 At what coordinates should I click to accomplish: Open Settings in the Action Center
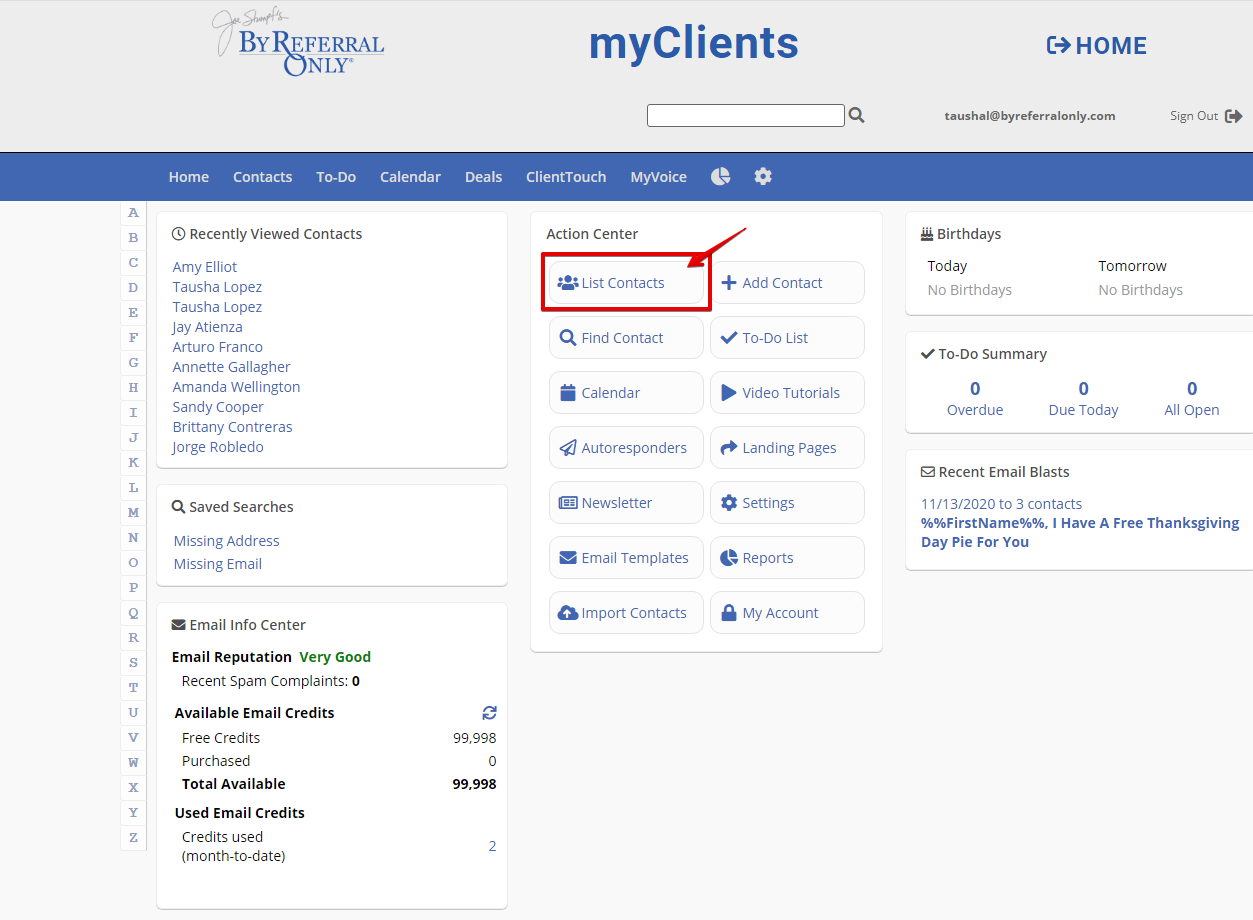point(787,503)
